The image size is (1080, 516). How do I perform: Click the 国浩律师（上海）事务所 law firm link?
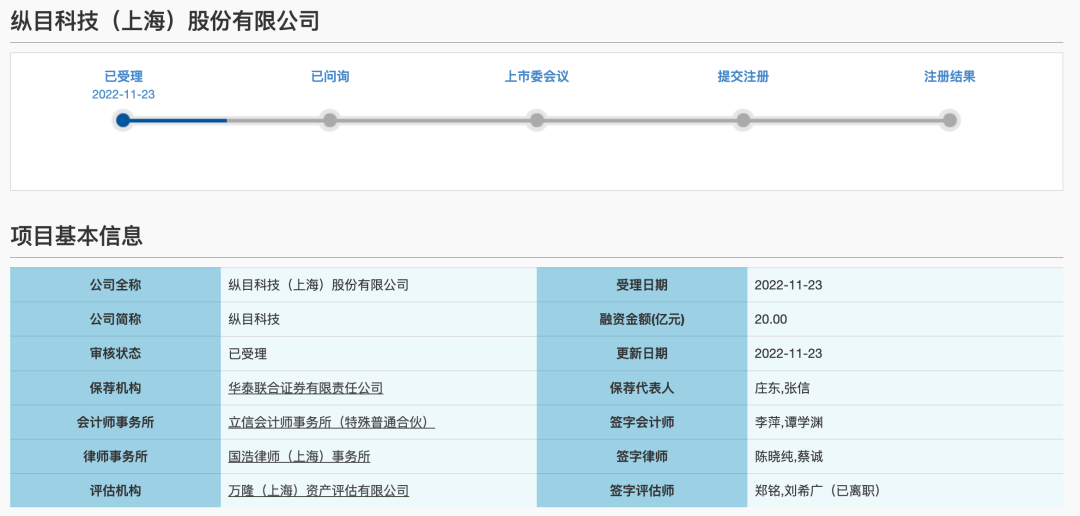pos(299,456)
